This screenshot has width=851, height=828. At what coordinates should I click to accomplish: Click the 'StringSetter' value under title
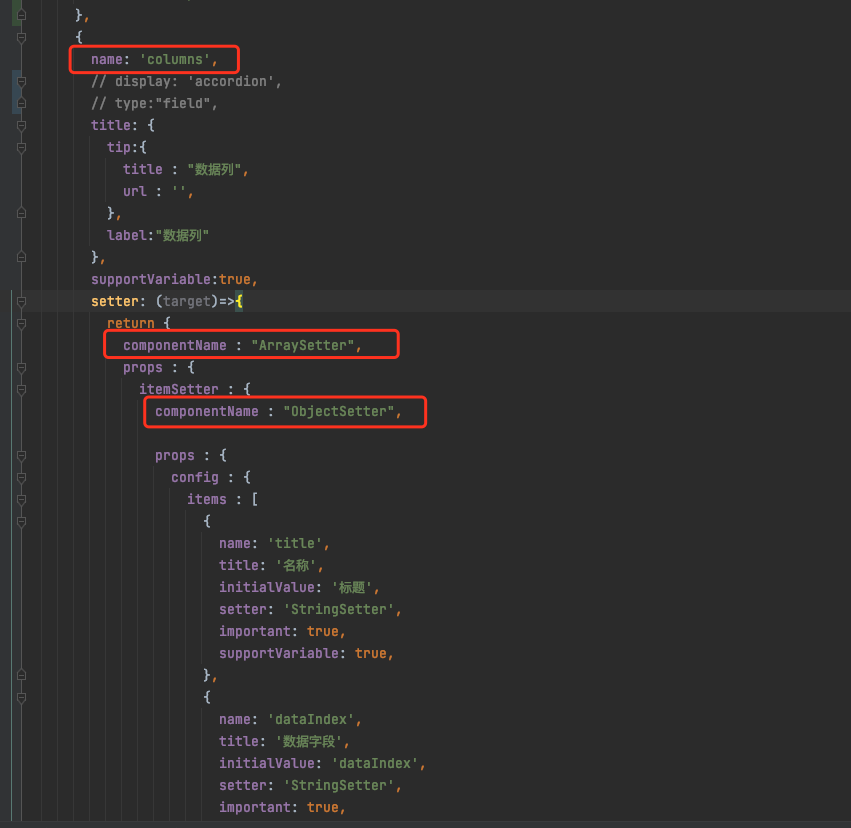(x=339, y=609)
